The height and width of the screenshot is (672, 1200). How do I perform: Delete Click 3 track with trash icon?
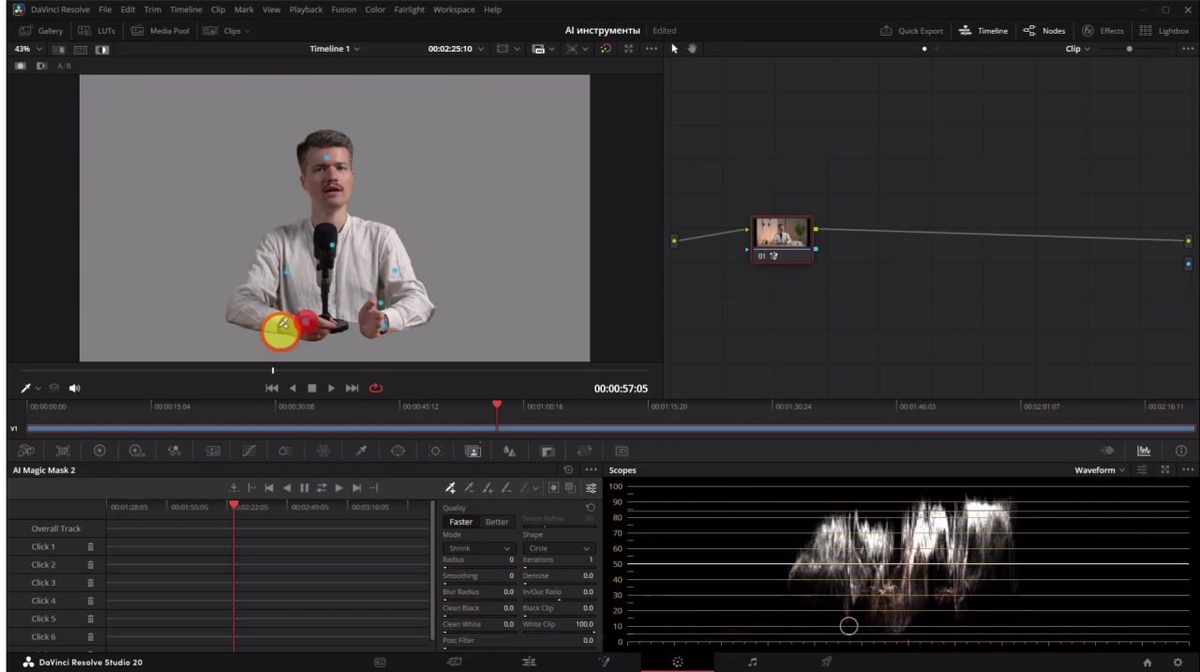tap(90, 583)
